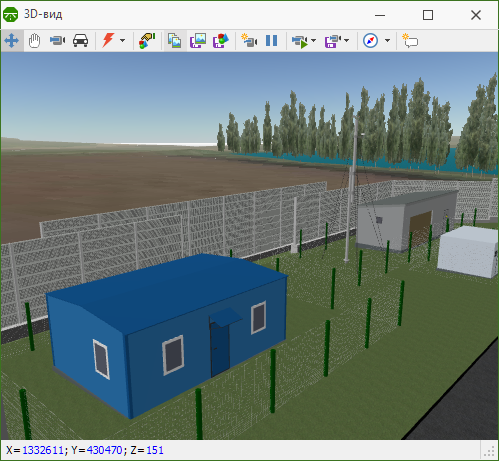Screen dimensions: 499x461
Task: Click the compass orientation icon
Action: point(370,41)
